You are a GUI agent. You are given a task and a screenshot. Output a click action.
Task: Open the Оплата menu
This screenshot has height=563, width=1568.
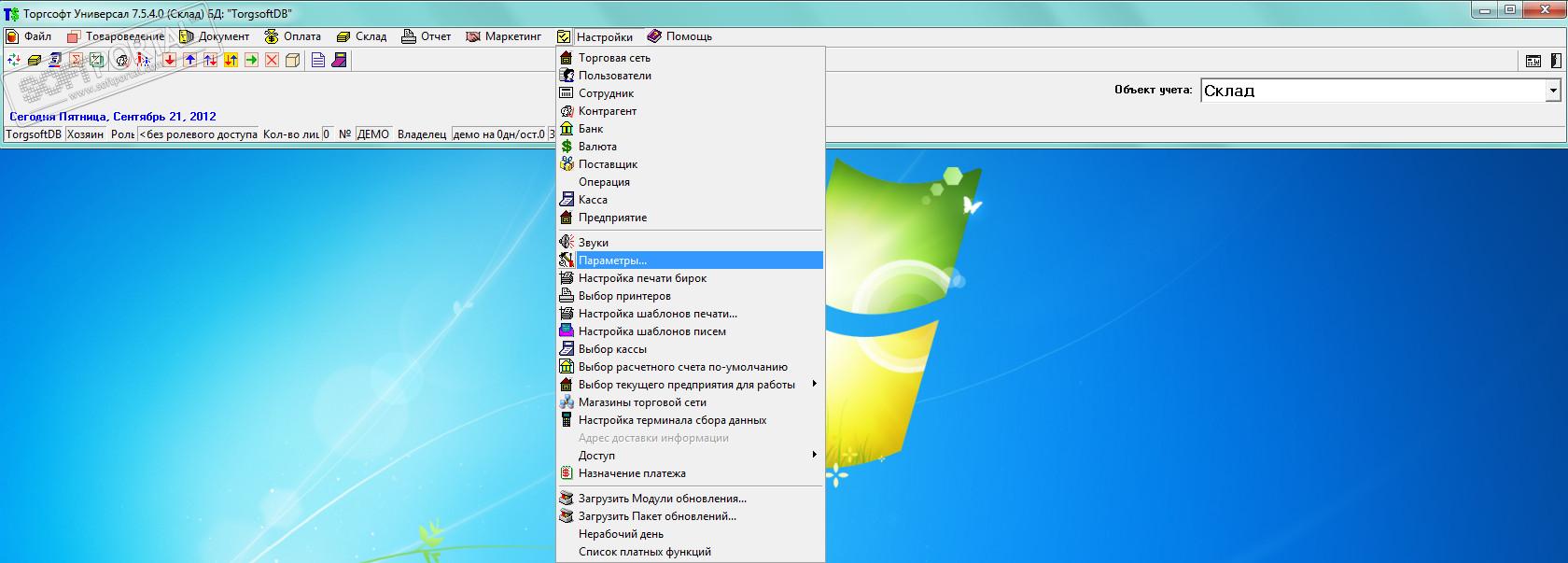[x=292, y=36]
